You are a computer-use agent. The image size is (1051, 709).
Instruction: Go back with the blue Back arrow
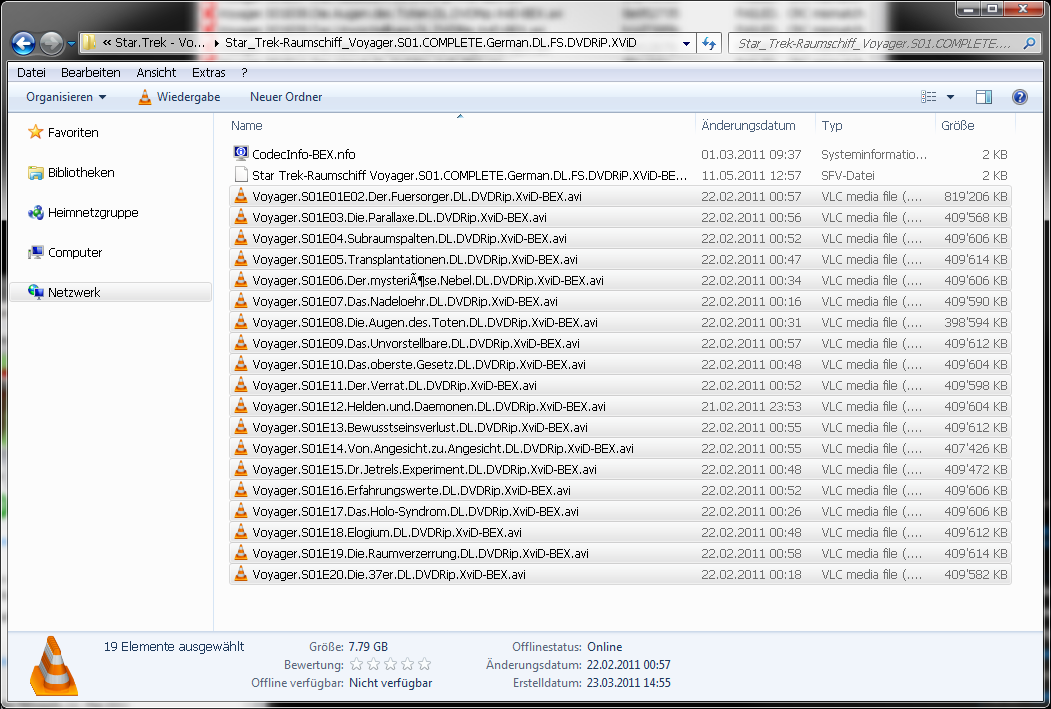coord(23,44)
